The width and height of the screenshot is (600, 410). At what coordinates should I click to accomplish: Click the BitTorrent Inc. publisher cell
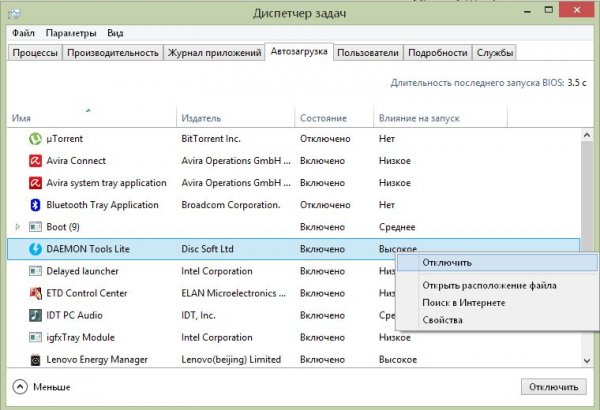(x=211, y=139)
